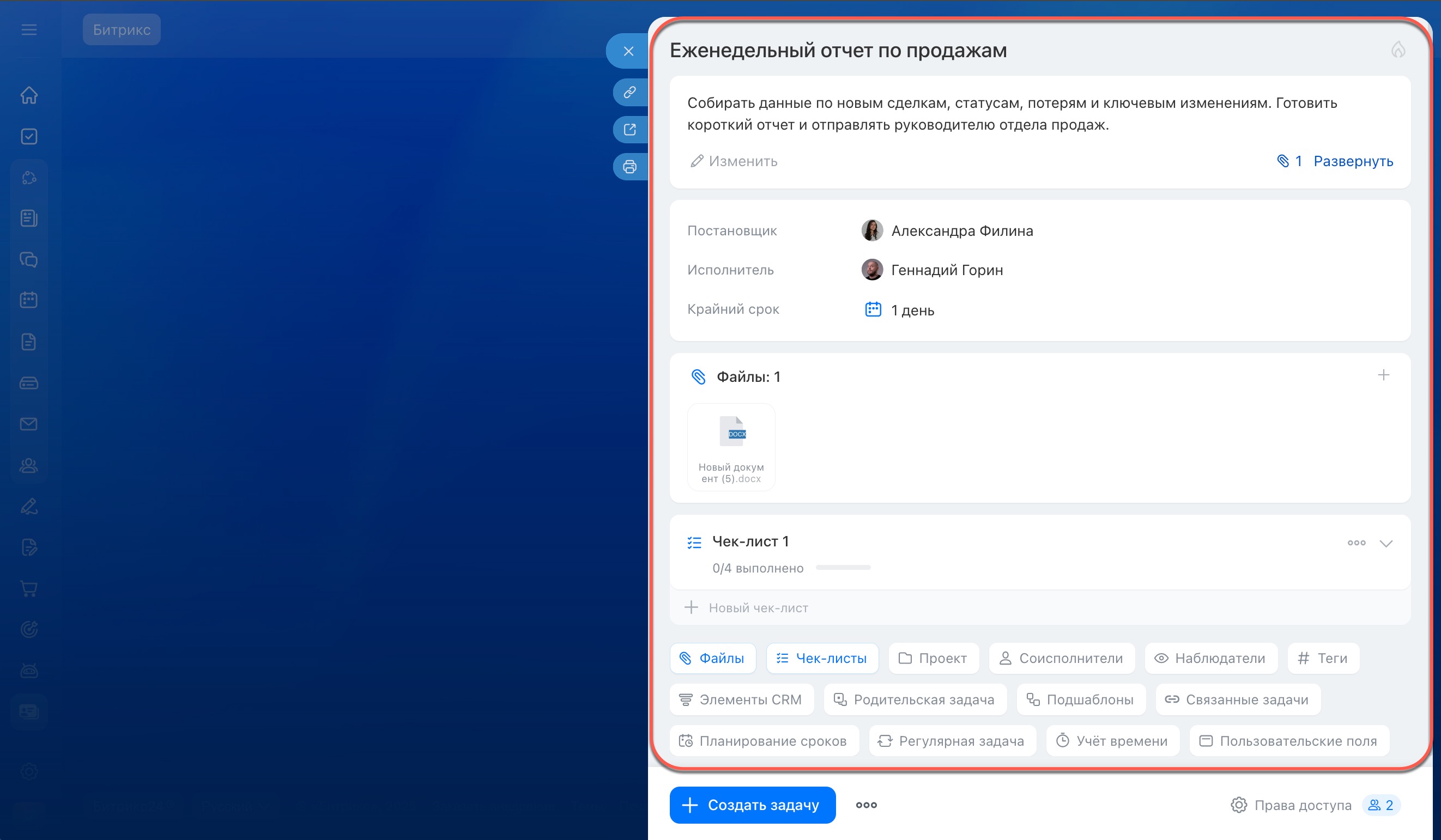This screenshot has width=1441, height=840.
Task: Open the more options dots near Создать задачу
Action: coord(865,805)
